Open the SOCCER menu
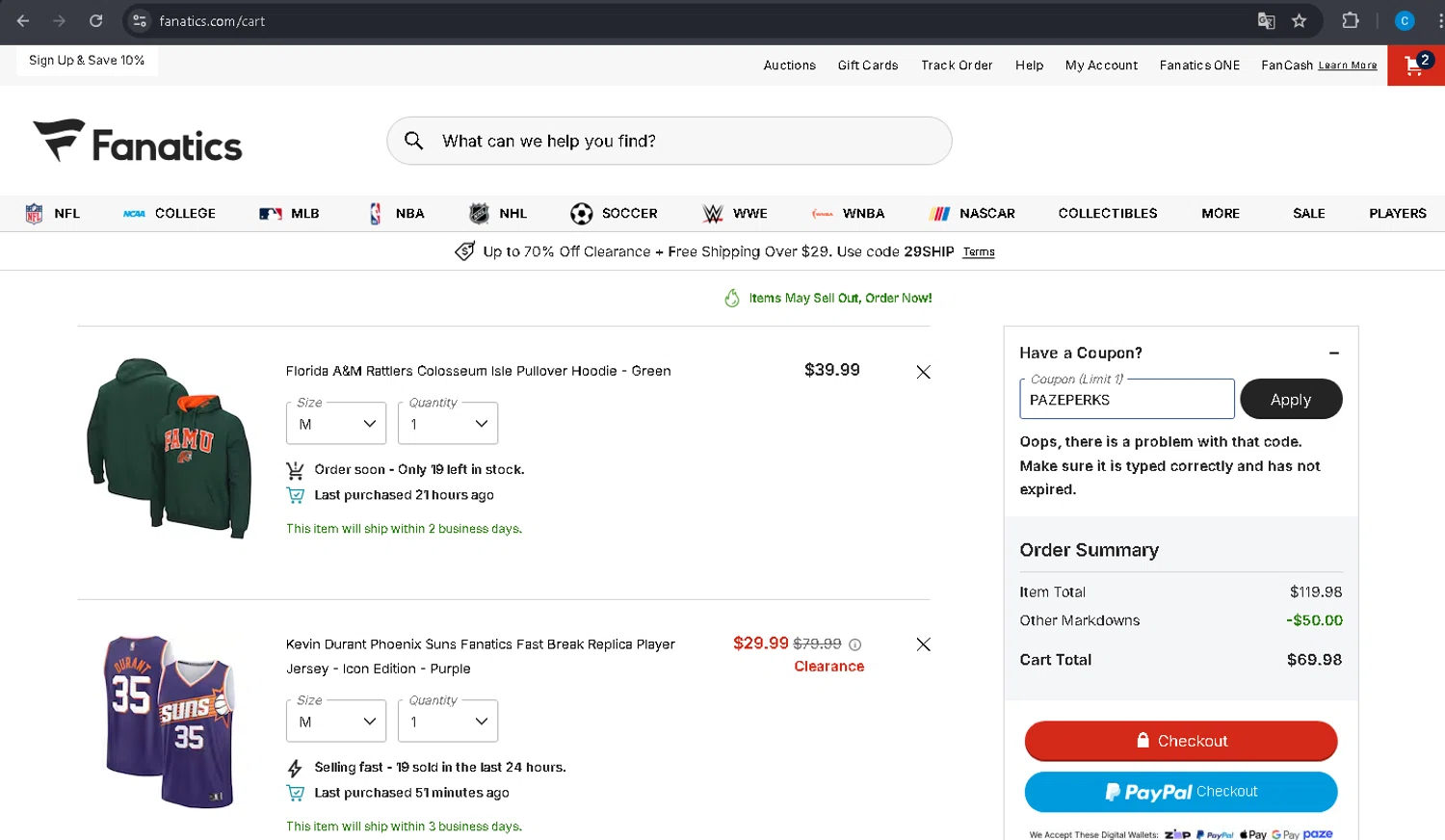 [614, 214]
